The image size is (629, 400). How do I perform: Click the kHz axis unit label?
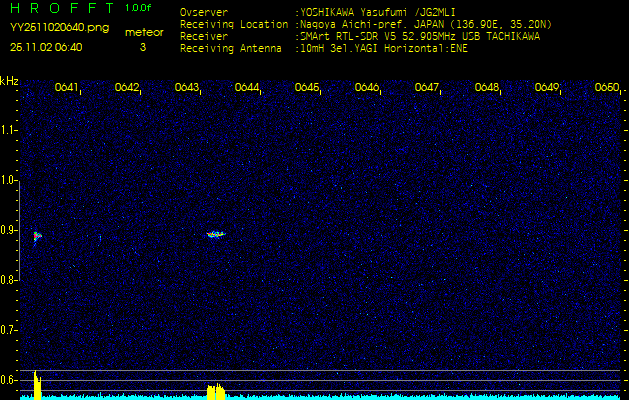tap(9, 81)
